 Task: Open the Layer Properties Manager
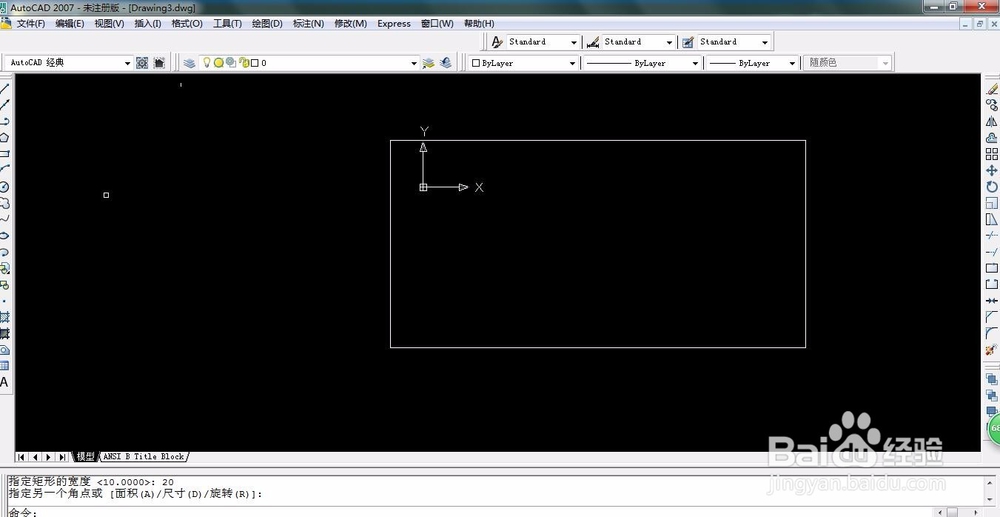[x=189, y=63]
